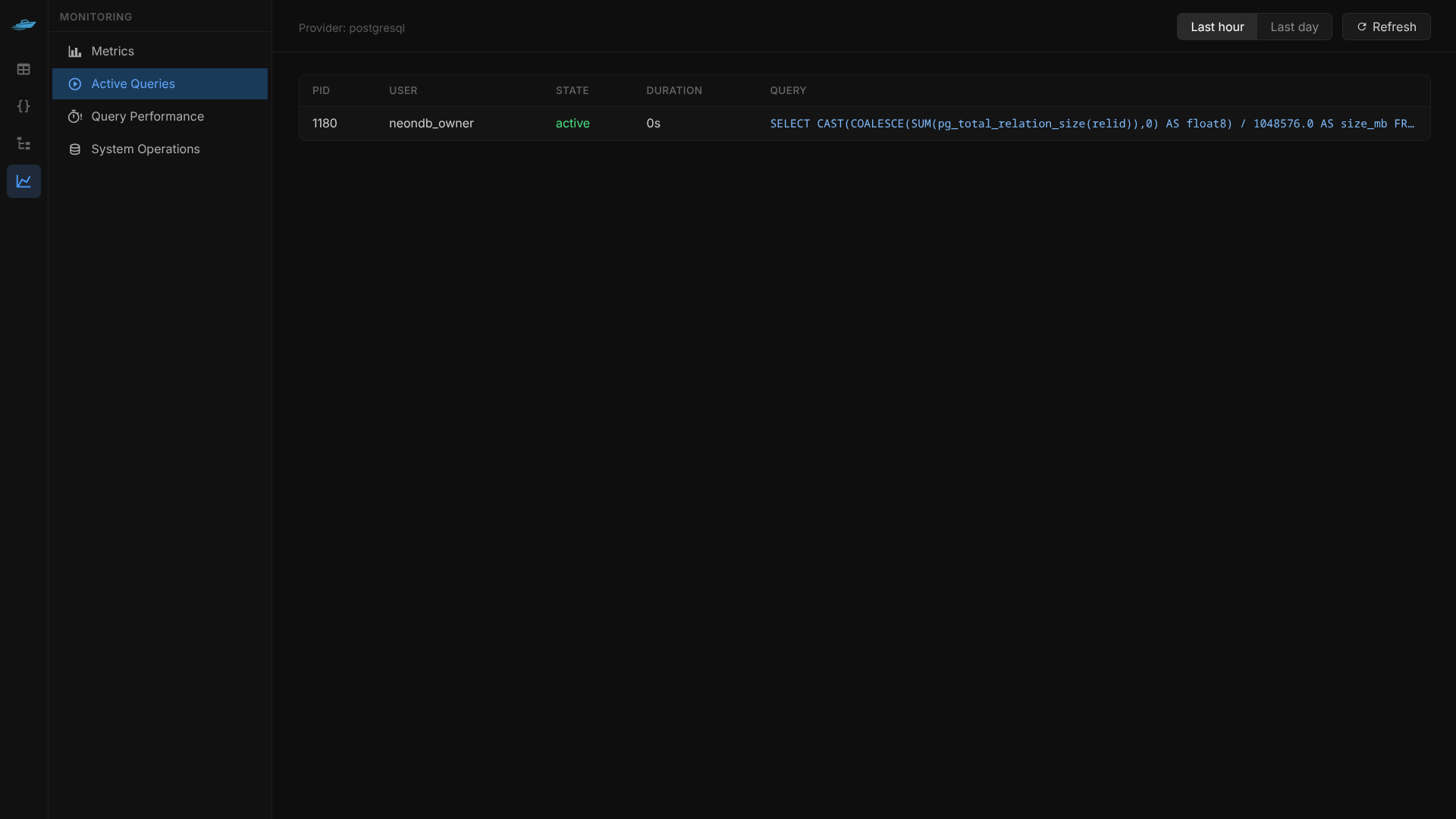Open Query Performance section
Viewport: 1456px width, 819px height.
[160, 117]
